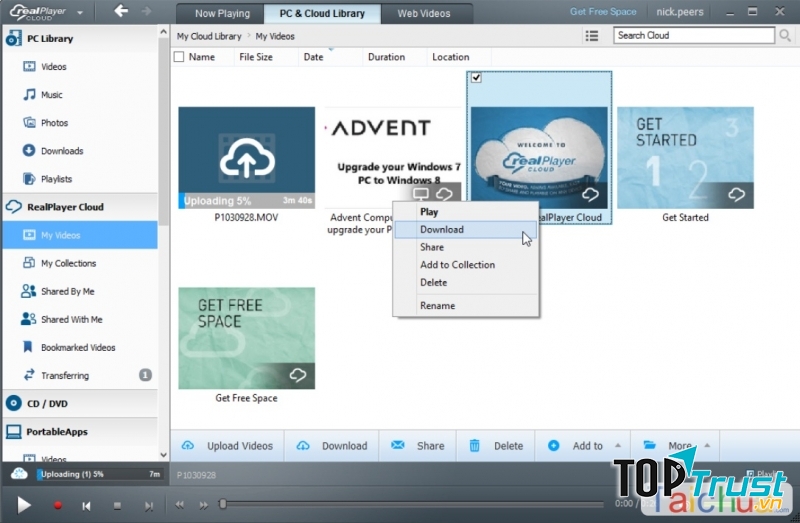800x523 pixels.
Task: Toggle the list view icon
Action: (x=592, y=36)
